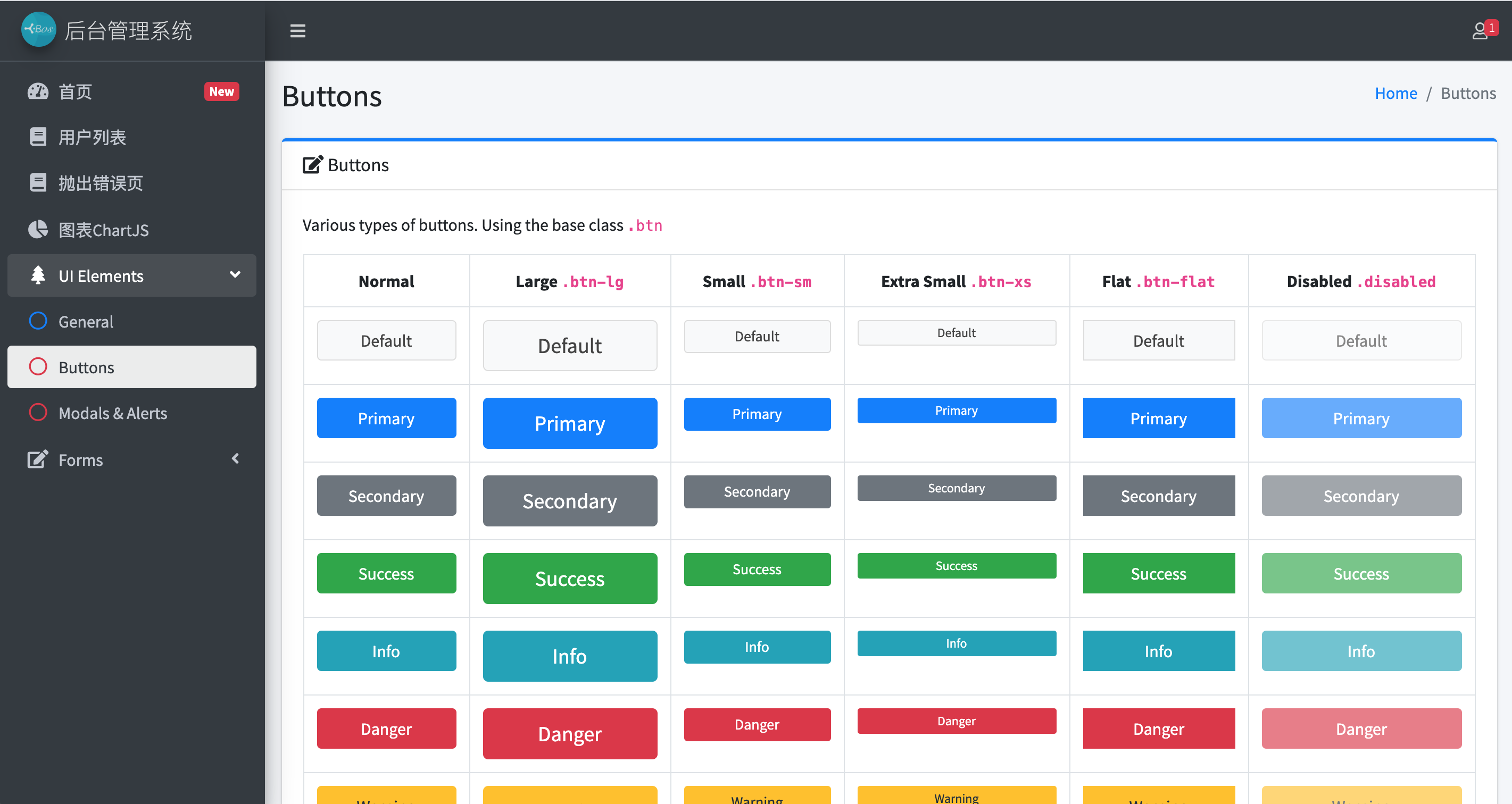Open the 抛出错误页 menu item
This screenshot has width=1512, height=804.
101,183
